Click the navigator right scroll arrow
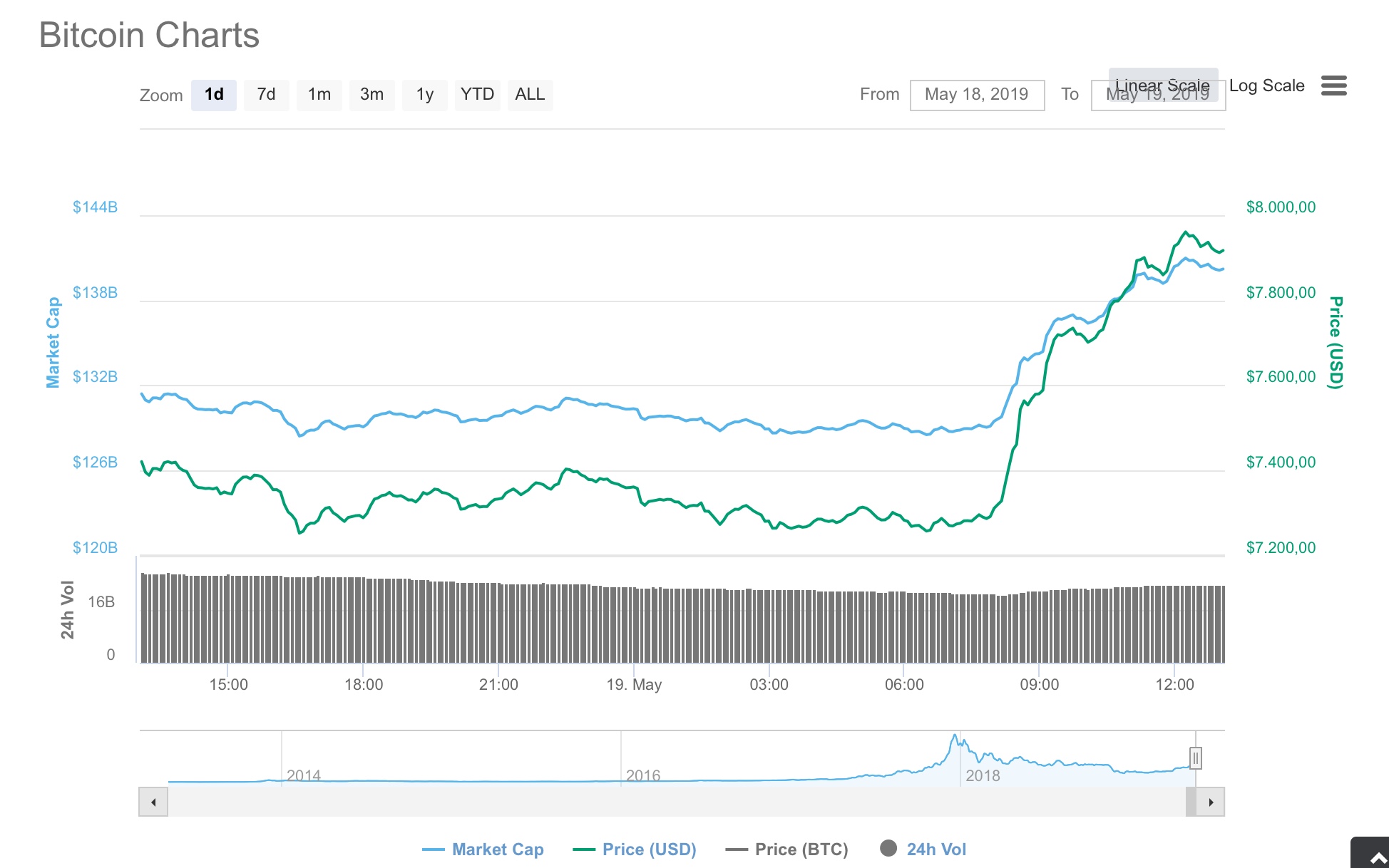 click(1211, 802)
